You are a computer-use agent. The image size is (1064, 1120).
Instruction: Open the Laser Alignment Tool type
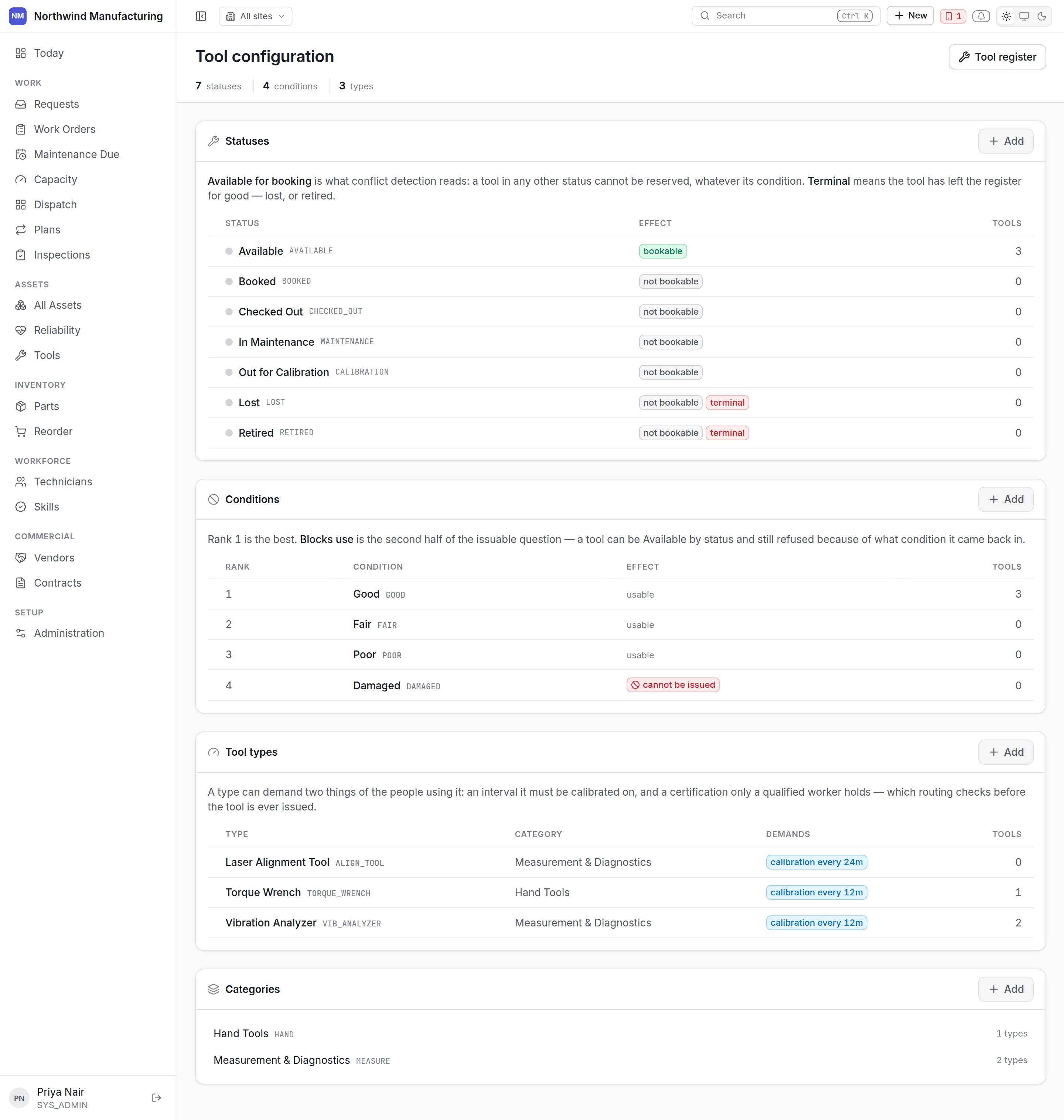pyautogui.click(x=277, y=862)
